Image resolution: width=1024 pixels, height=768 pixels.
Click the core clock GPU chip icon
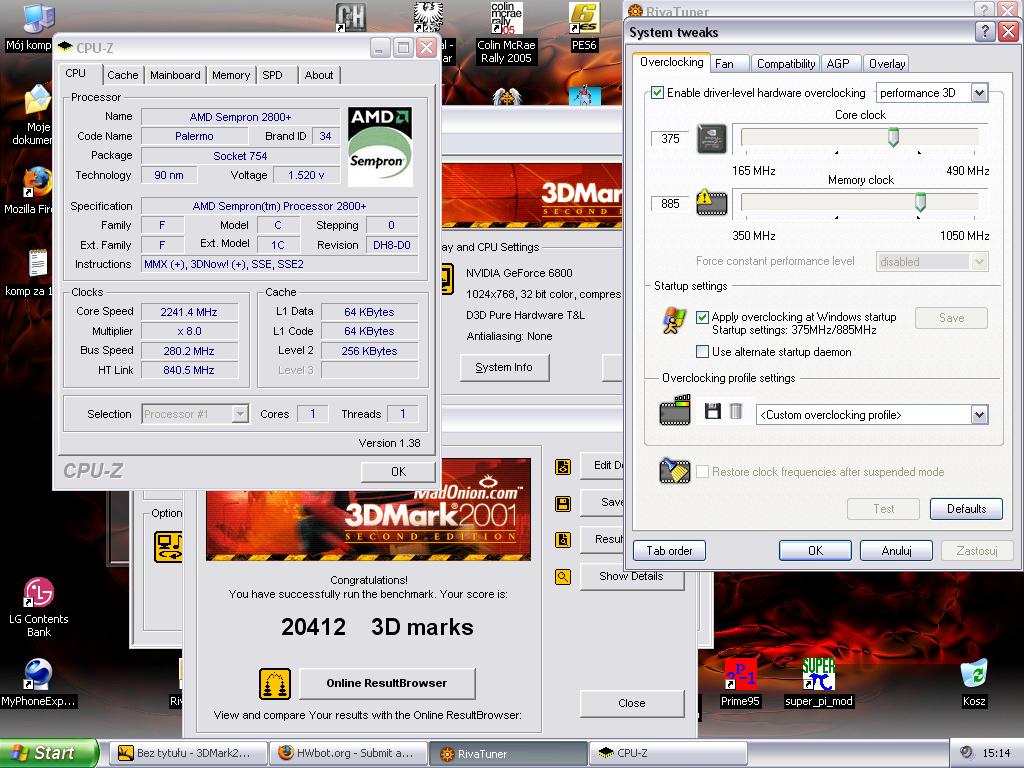(x=712, y=138)
